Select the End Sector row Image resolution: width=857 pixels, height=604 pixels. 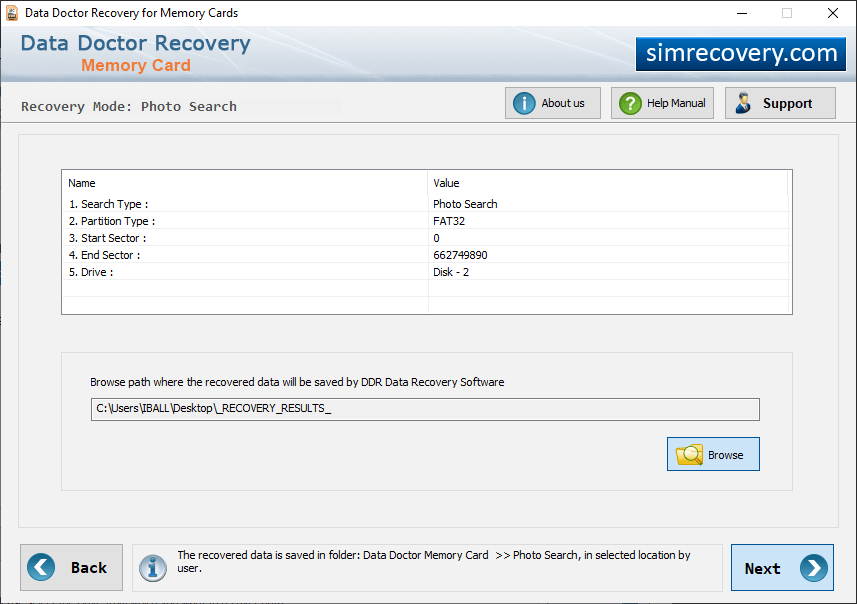coord(426,255)
